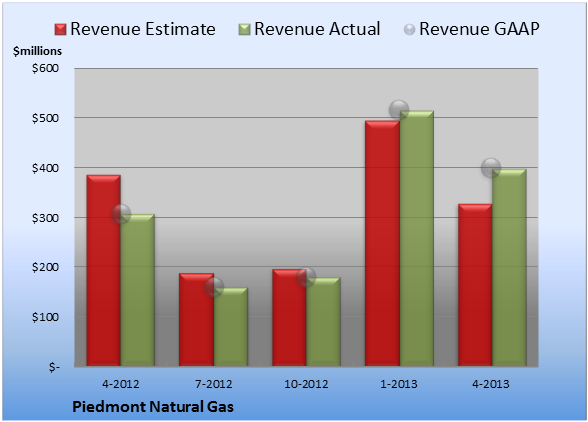The width and height of the screenshot is (588, 422).
Task: Click the $500 axis value
Action: [x=45, y=118]
